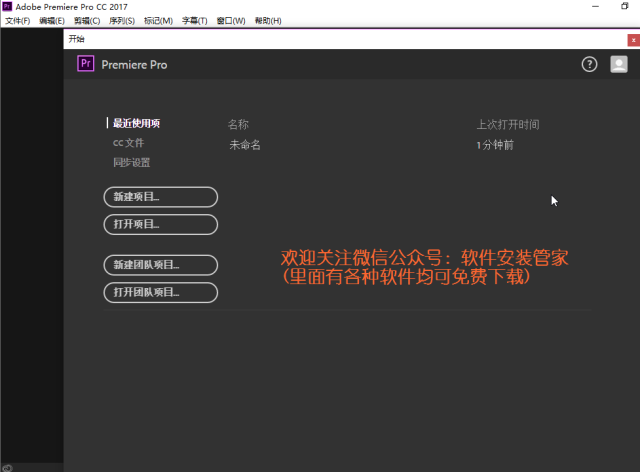Open the 序列(S) menu
Image resolution: width=640 pixels, height=472 pixels.
[x=122, y=20]
